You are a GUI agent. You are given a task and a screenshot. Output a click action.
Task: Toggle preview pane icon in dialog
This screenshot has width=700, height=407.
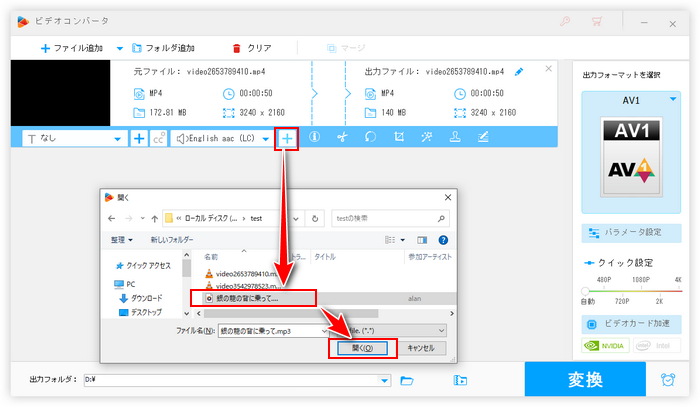point(422,240)
